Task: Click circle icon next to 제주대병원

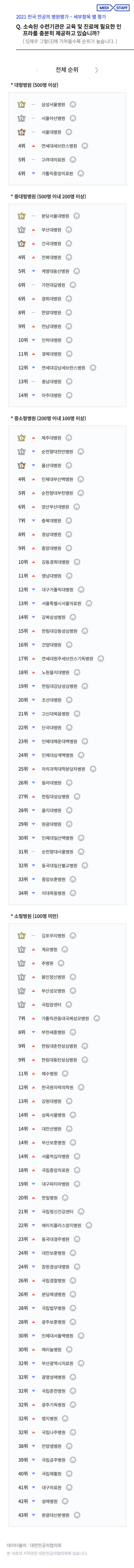Action: pos(68,438)
